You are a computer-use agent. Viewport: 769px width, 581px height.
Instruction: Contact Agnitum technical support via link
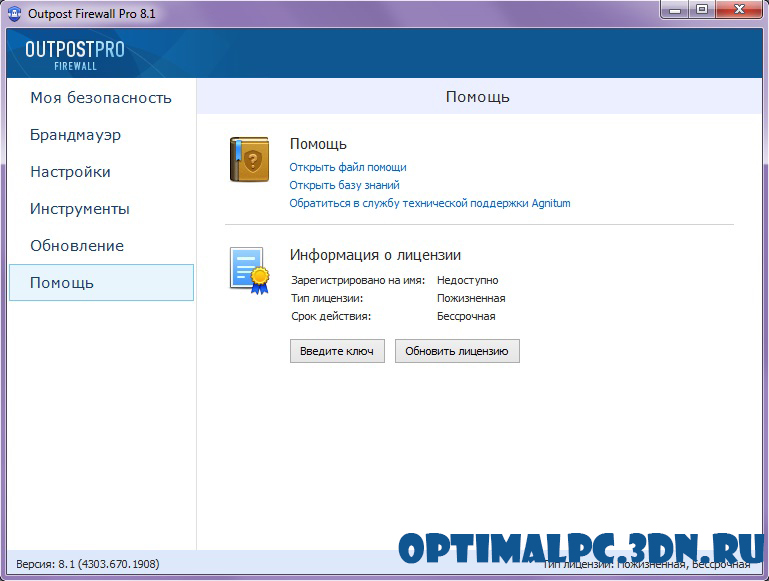(x=430, y=203)
